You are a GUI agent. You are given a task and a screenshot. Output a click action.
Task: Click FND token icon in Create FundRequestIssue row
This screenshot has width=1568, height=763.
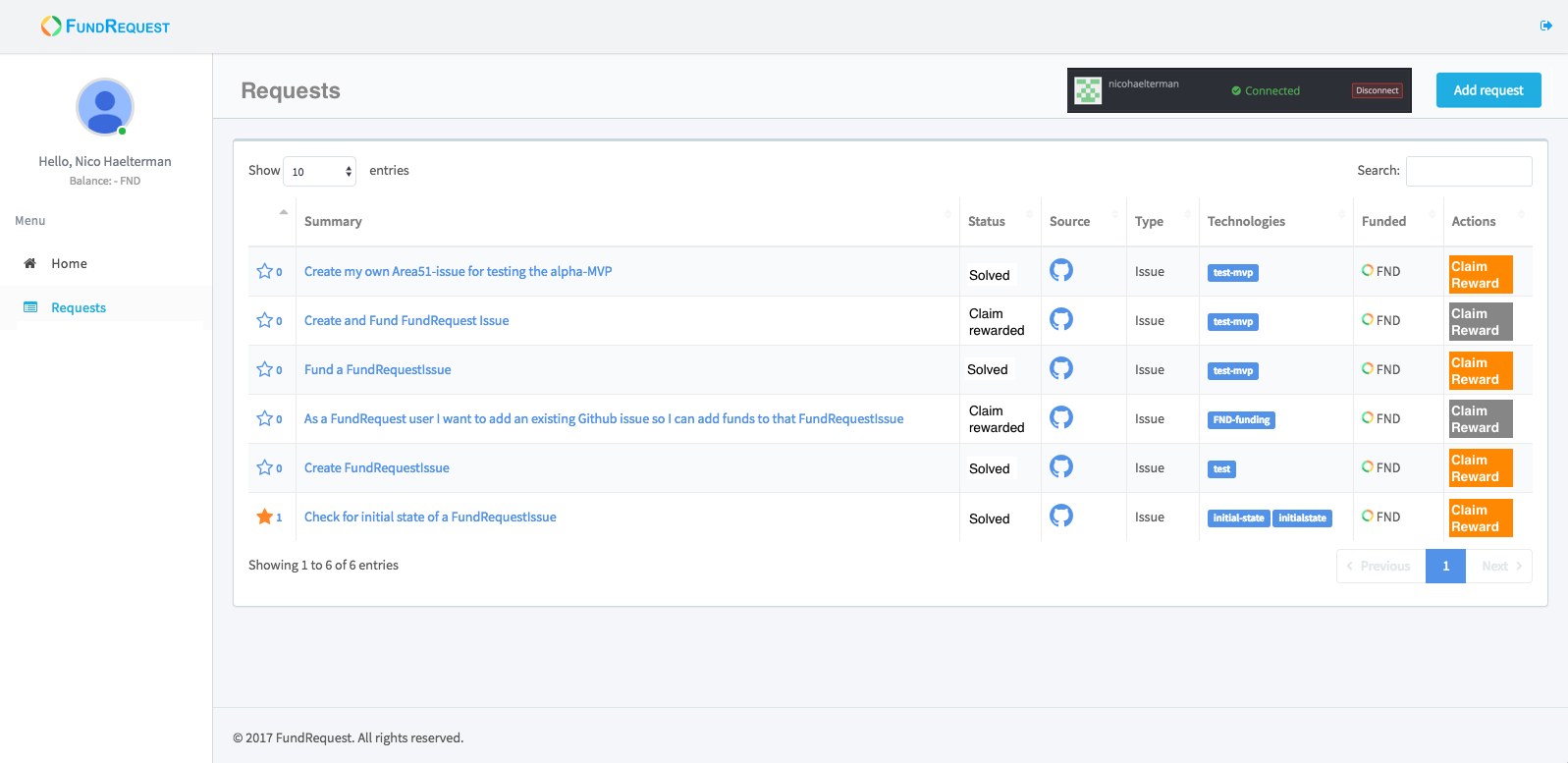(1368, 466)
